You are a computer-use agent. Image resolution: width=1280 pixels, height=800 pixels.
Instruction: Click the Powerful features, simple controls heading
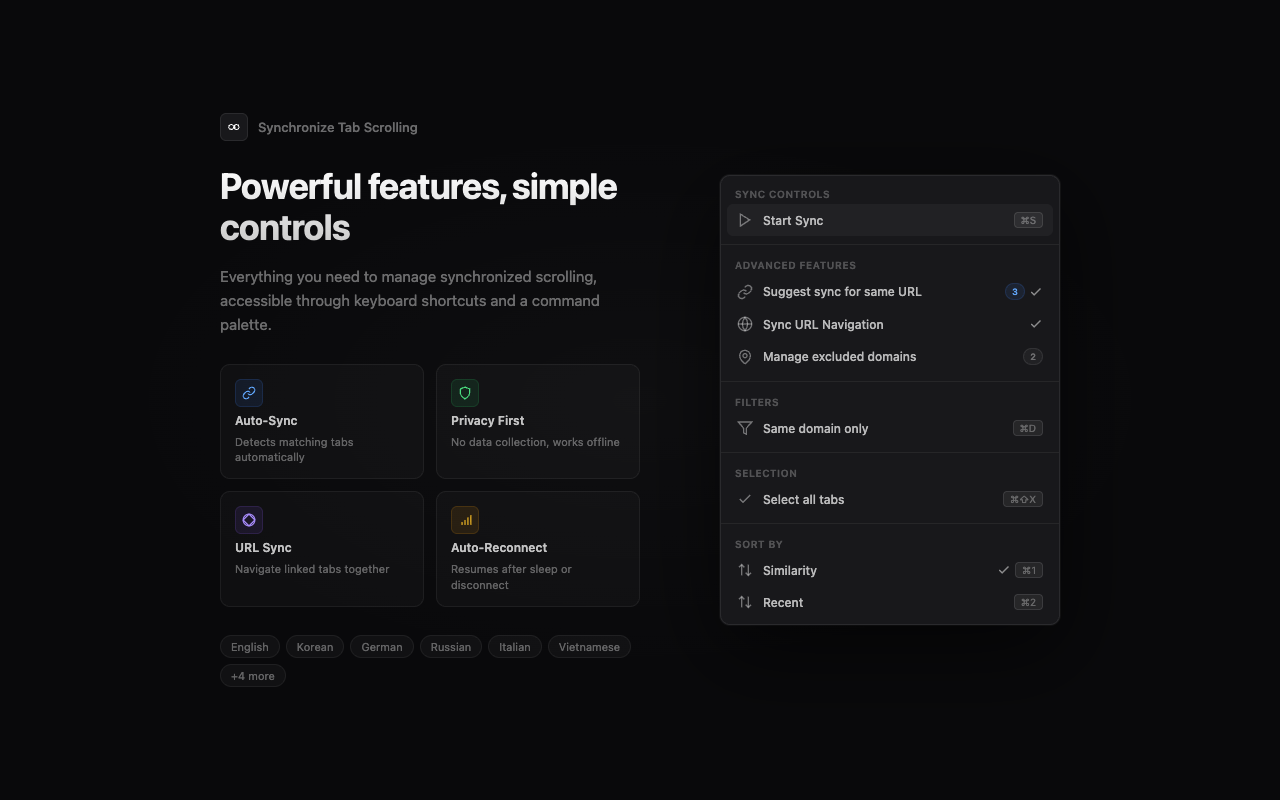pyautogui.click(x=419, y=207)
